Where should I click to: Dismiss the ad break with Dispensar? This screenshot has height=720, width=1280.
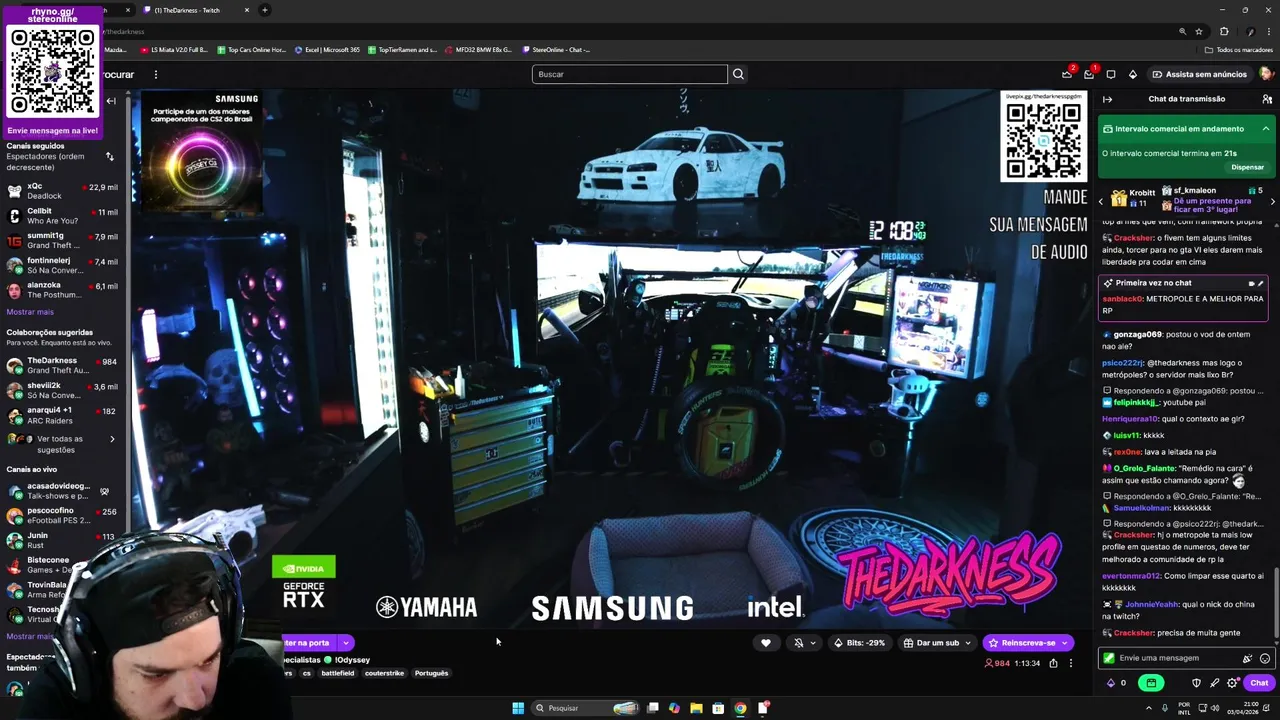1247,167
